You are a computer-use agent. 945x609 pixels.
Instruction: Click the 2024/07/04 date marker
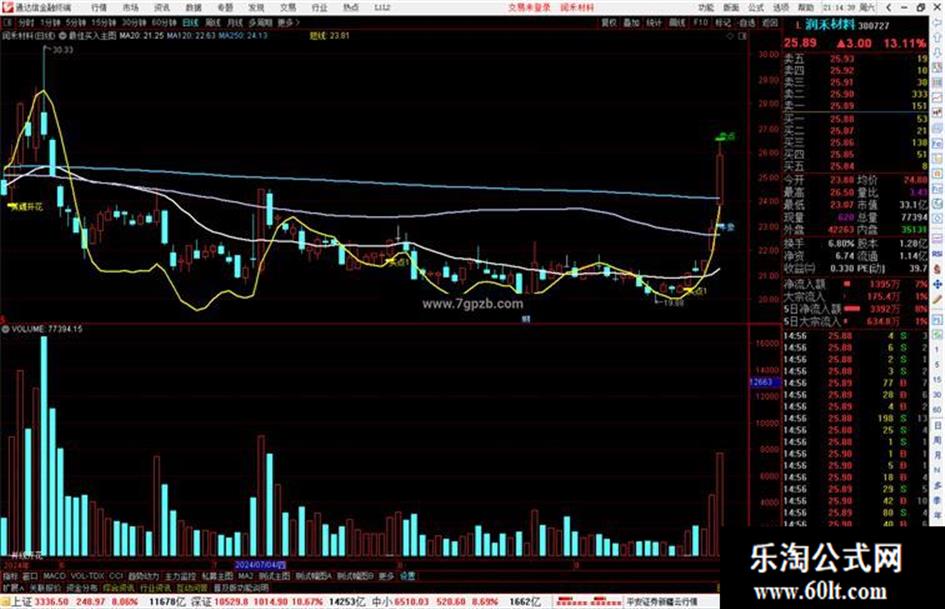pos(260,565)
